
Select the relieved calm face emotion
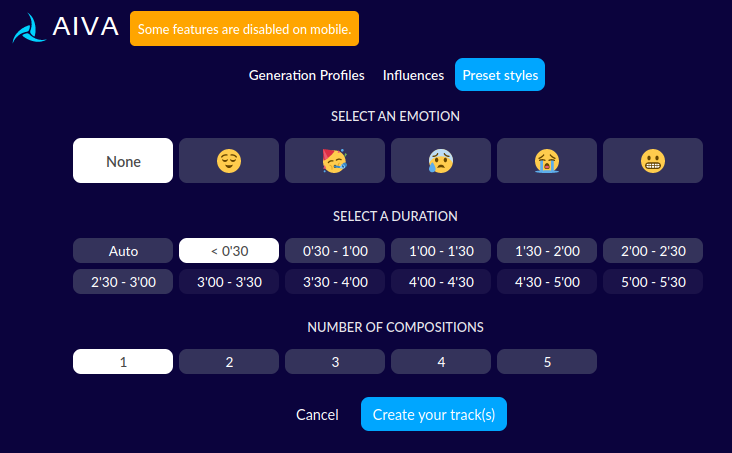[x=229, y=161]
